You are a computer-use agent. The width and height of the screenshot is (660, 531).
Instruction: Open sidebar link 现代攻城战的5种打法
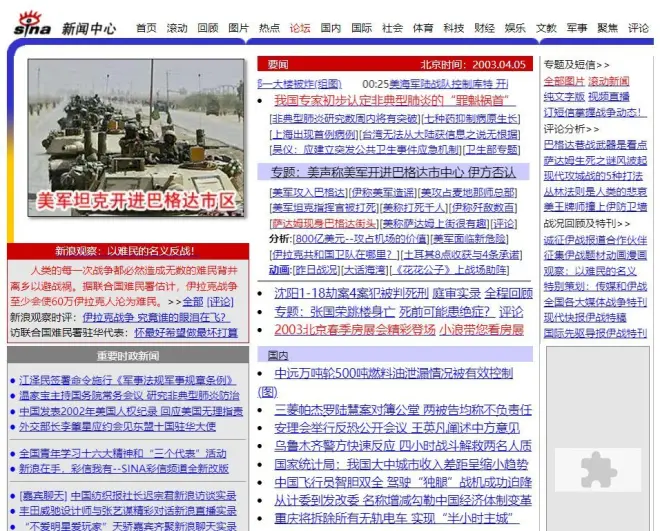(x=593, y=176)
